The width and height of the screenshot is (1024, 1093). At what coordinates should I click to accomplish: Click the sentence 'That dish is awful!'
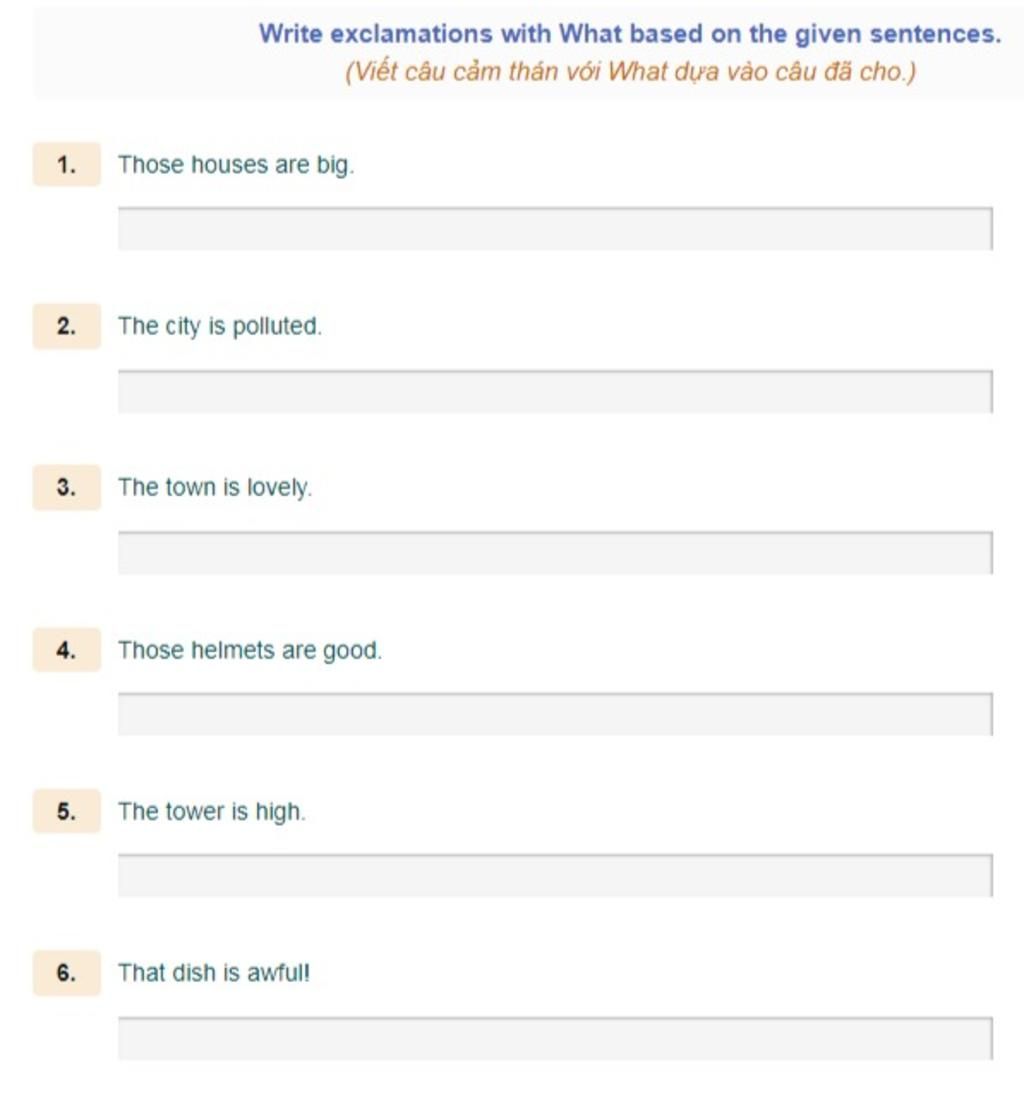[214, 972]
